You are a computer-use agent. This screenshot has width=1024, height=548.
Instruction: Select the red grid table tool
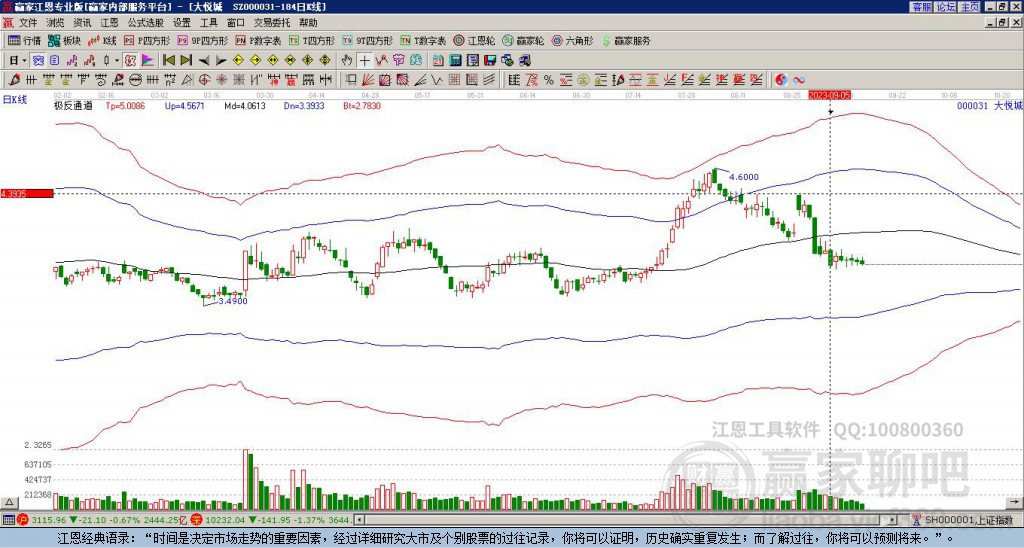[x=453, y=80]
